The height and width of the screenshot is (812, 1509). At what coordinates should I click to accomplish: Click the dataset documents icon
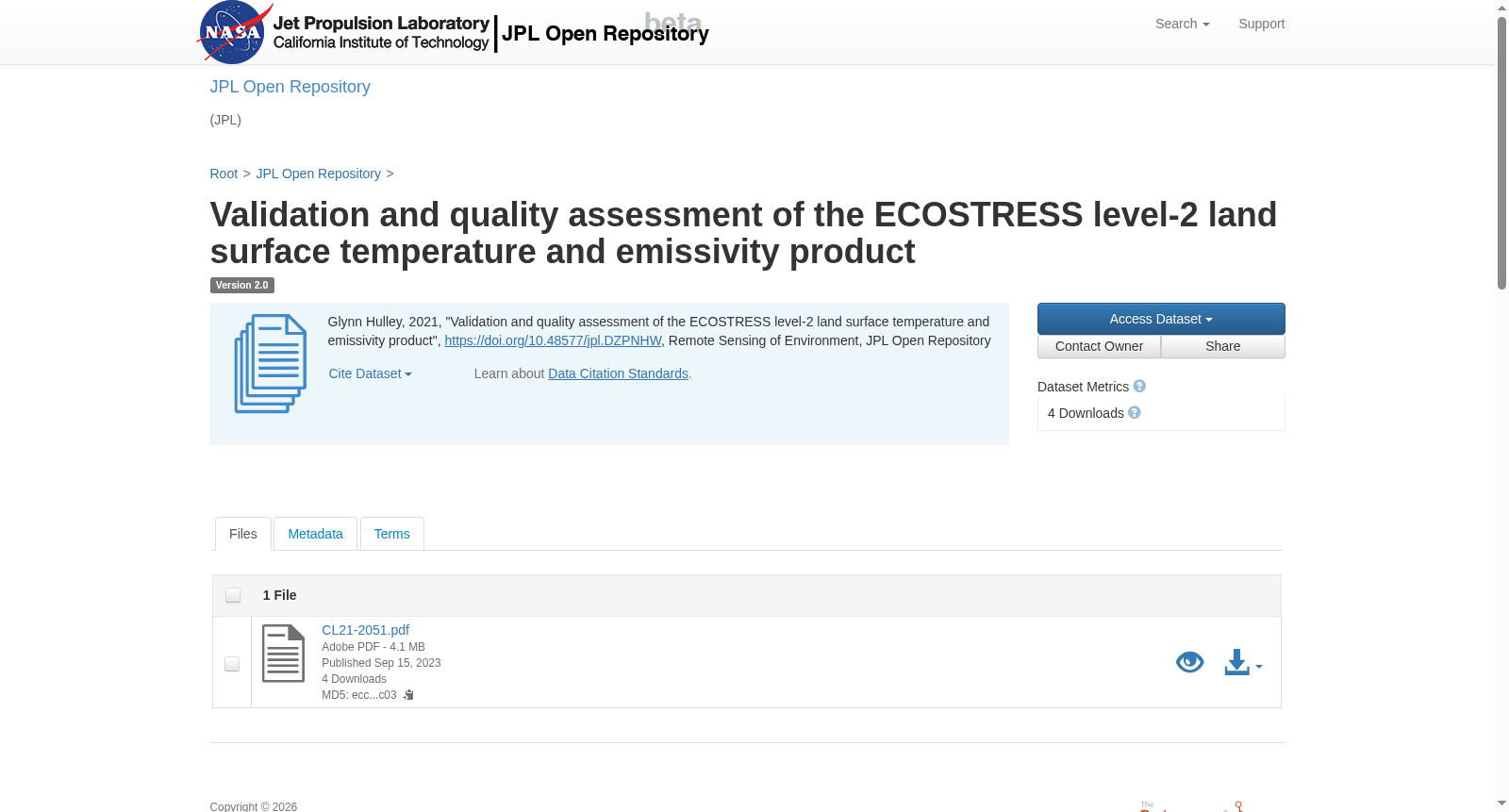271,364
